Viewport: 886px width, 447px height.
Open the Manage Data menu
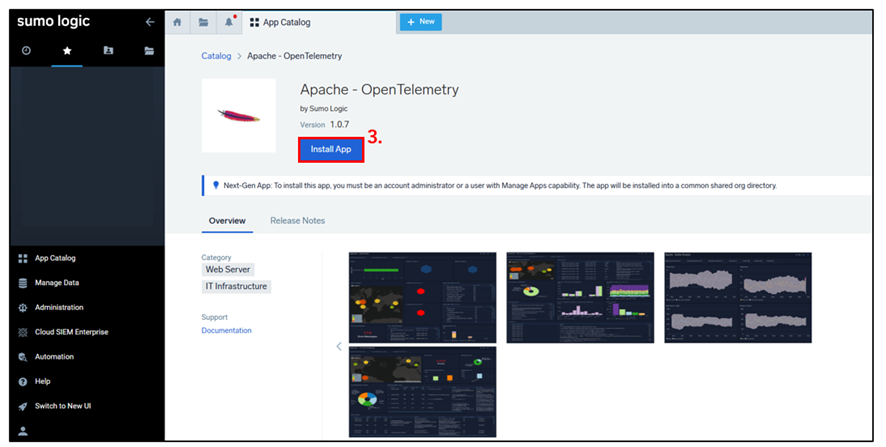57,283
